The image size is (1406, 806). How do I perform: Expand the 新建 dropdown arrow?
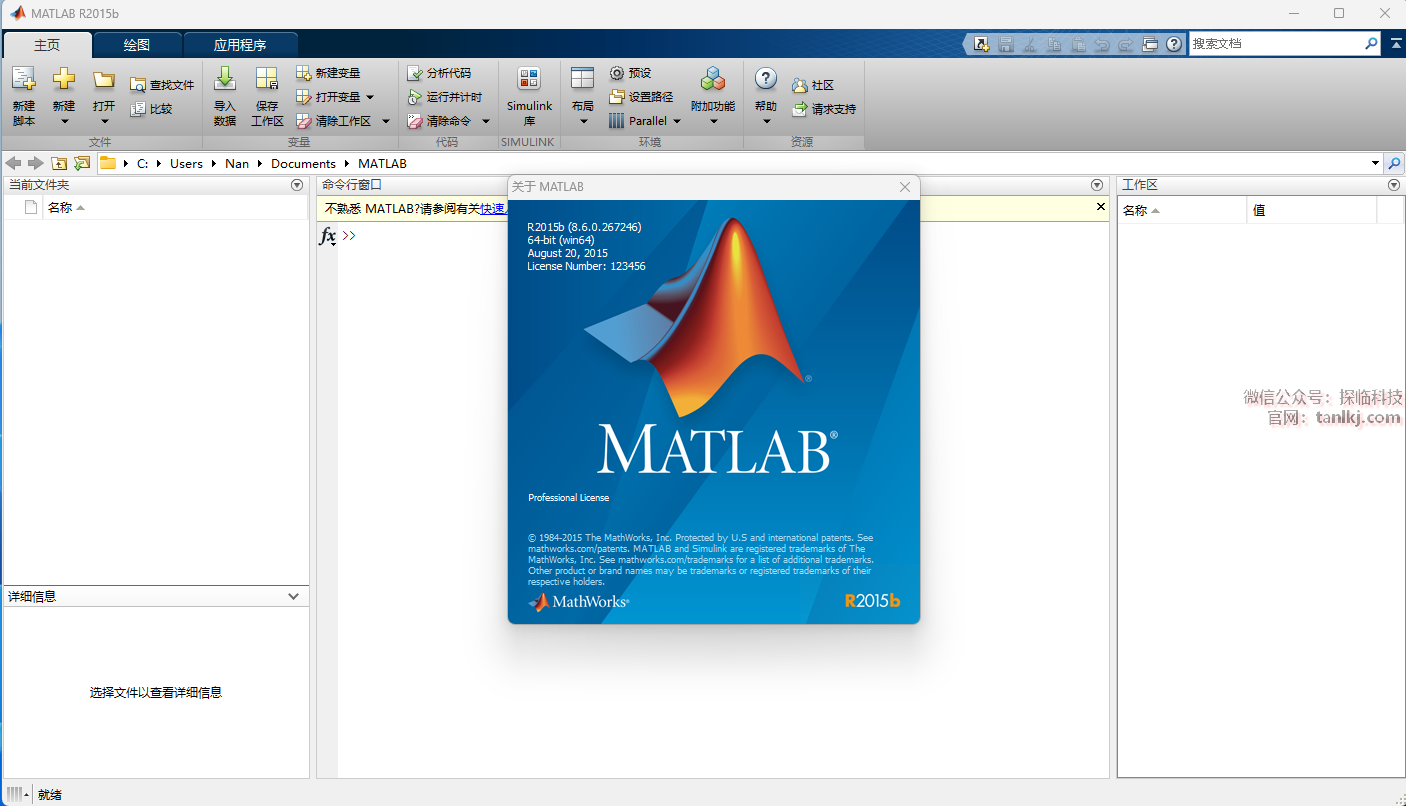(64, 122)
